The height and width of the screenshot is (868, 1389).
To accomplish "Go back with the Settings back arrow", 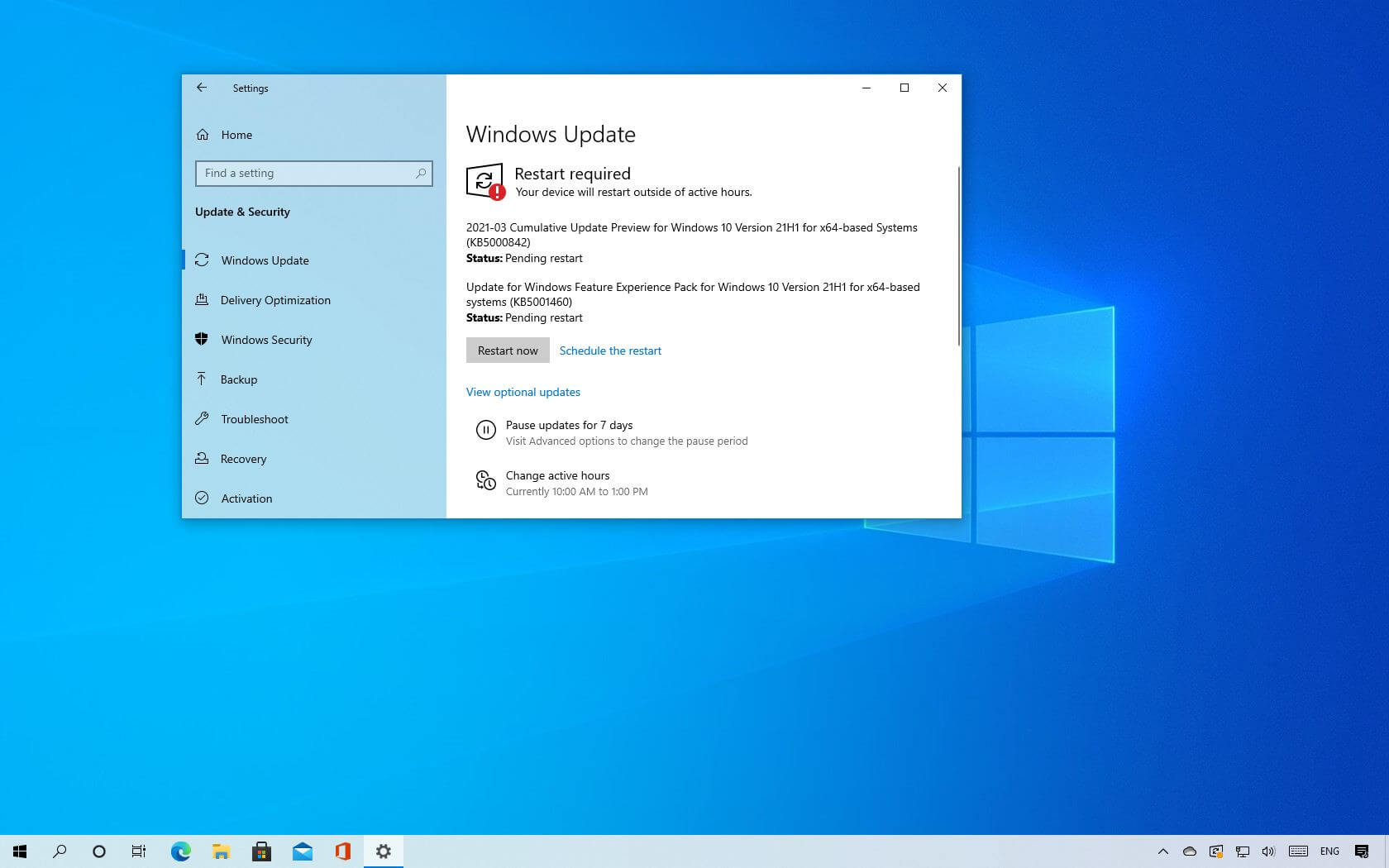I will 202,88.
